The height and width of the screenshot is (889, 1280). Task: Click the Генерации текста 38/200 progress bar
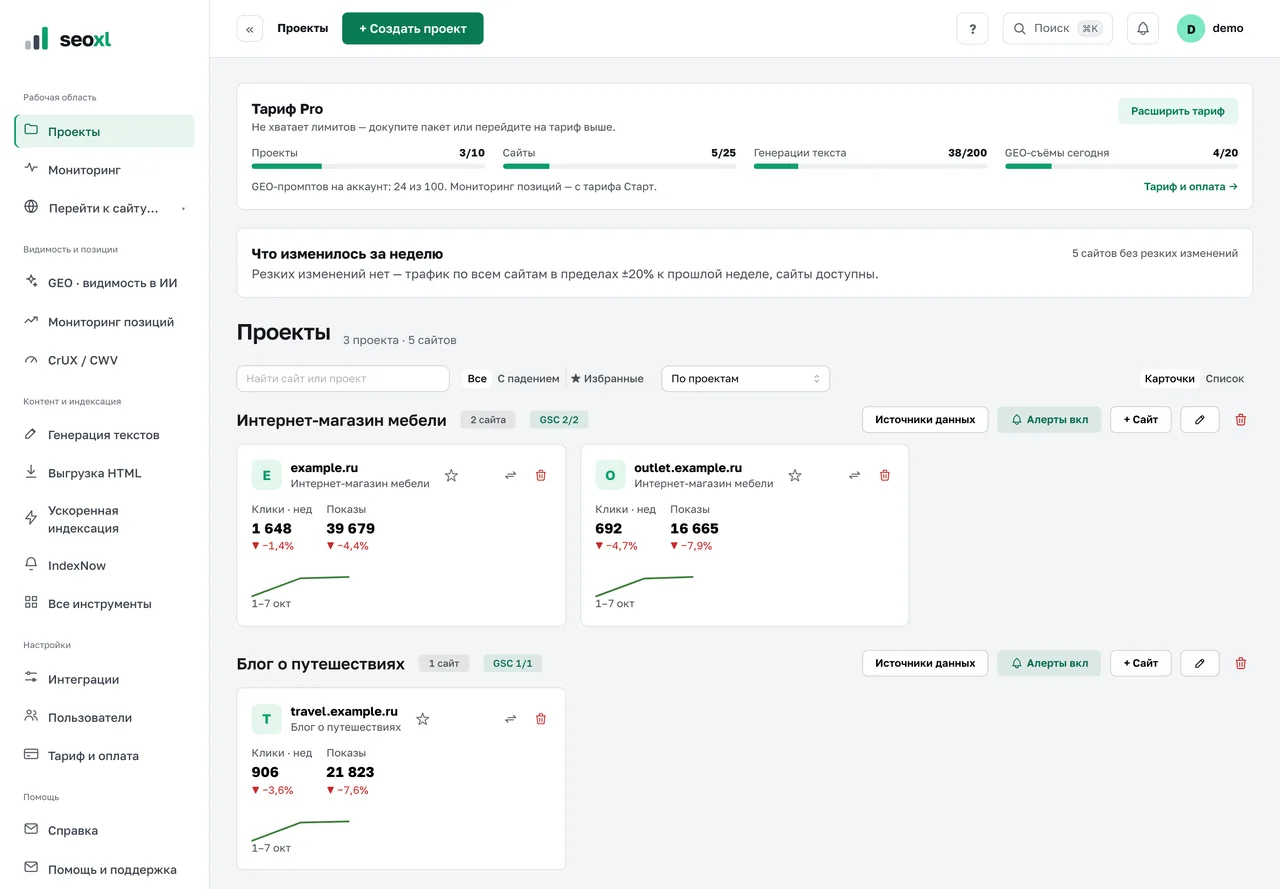pyautogui.click(x=870, y=166)
